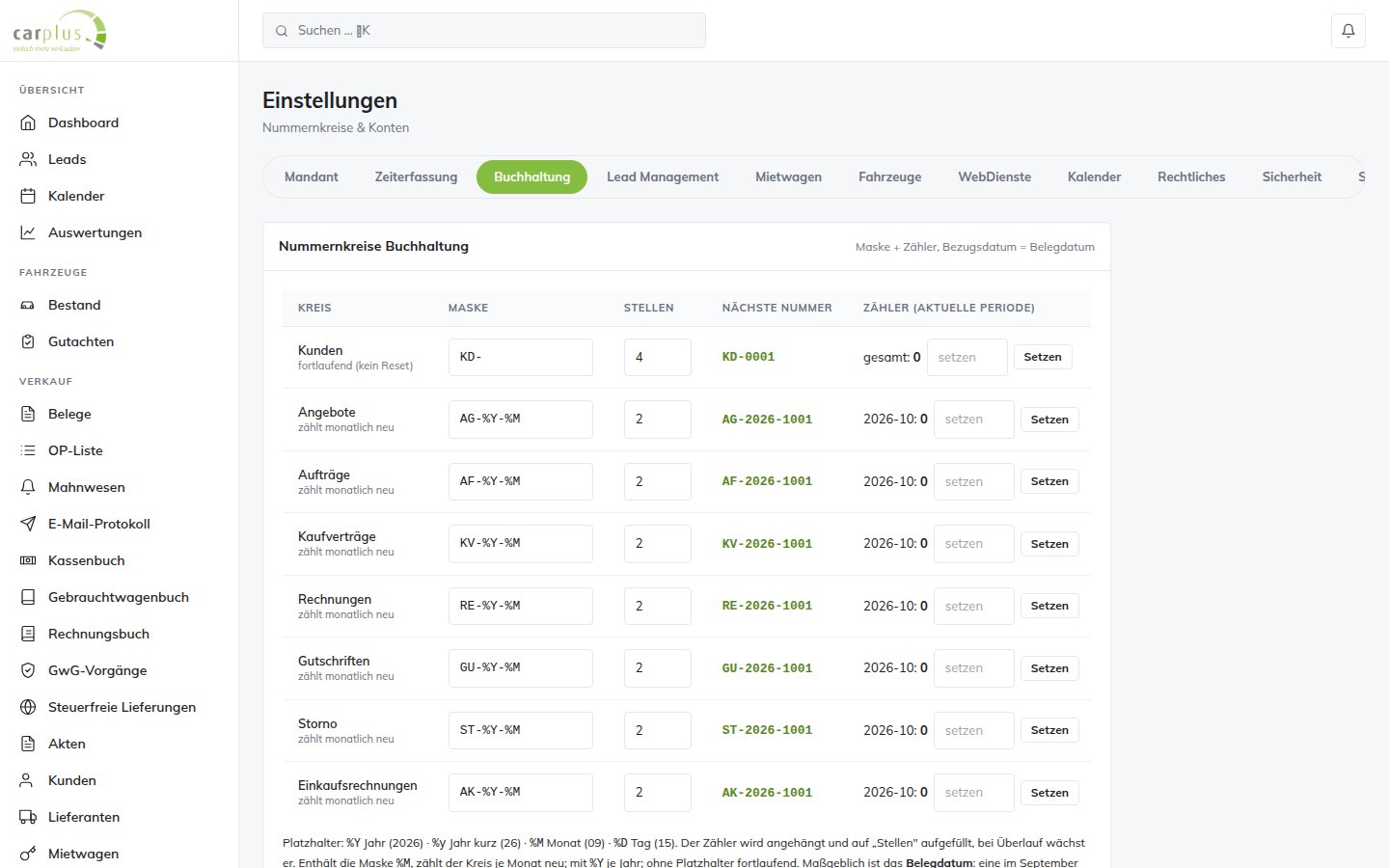Click the Leads people icon
The image size is (1389, 868).
pyautogui.click(x=28, y=159)
